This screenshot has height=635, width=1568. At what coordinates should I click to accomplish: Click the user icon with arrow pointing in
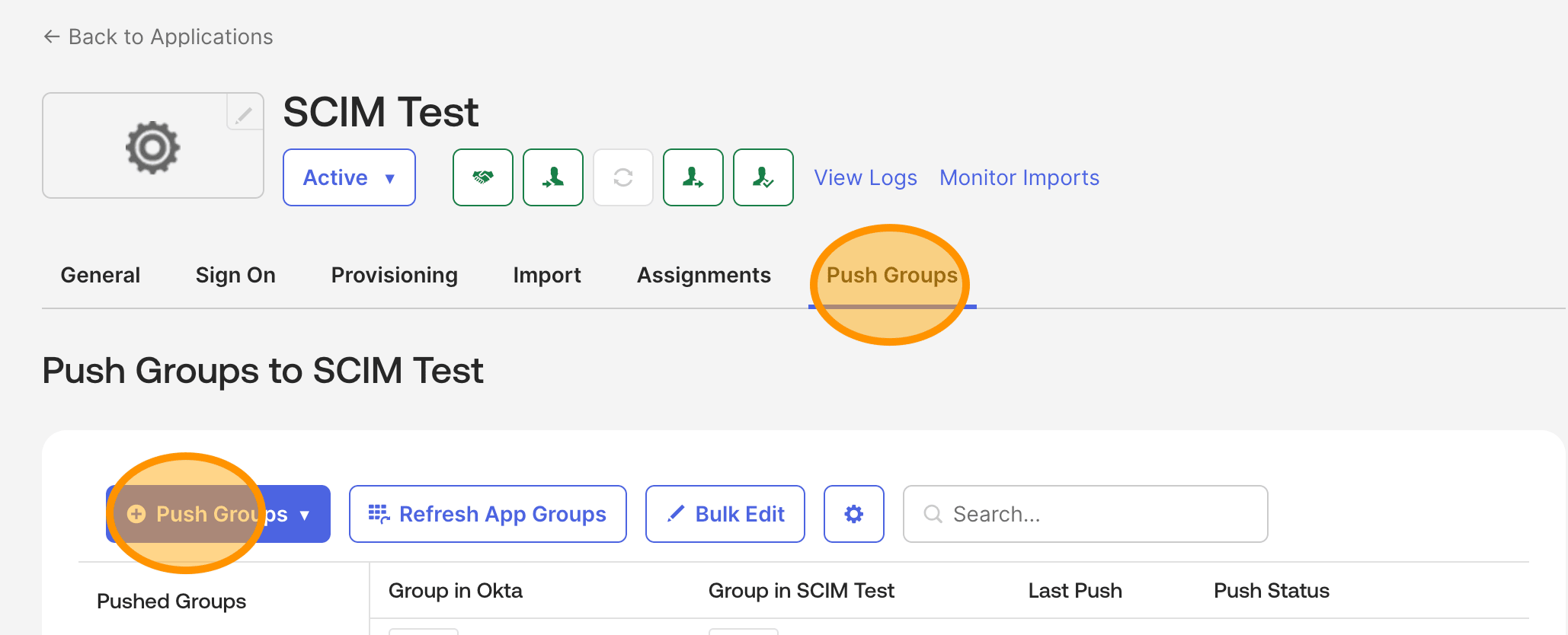(553, 177)
